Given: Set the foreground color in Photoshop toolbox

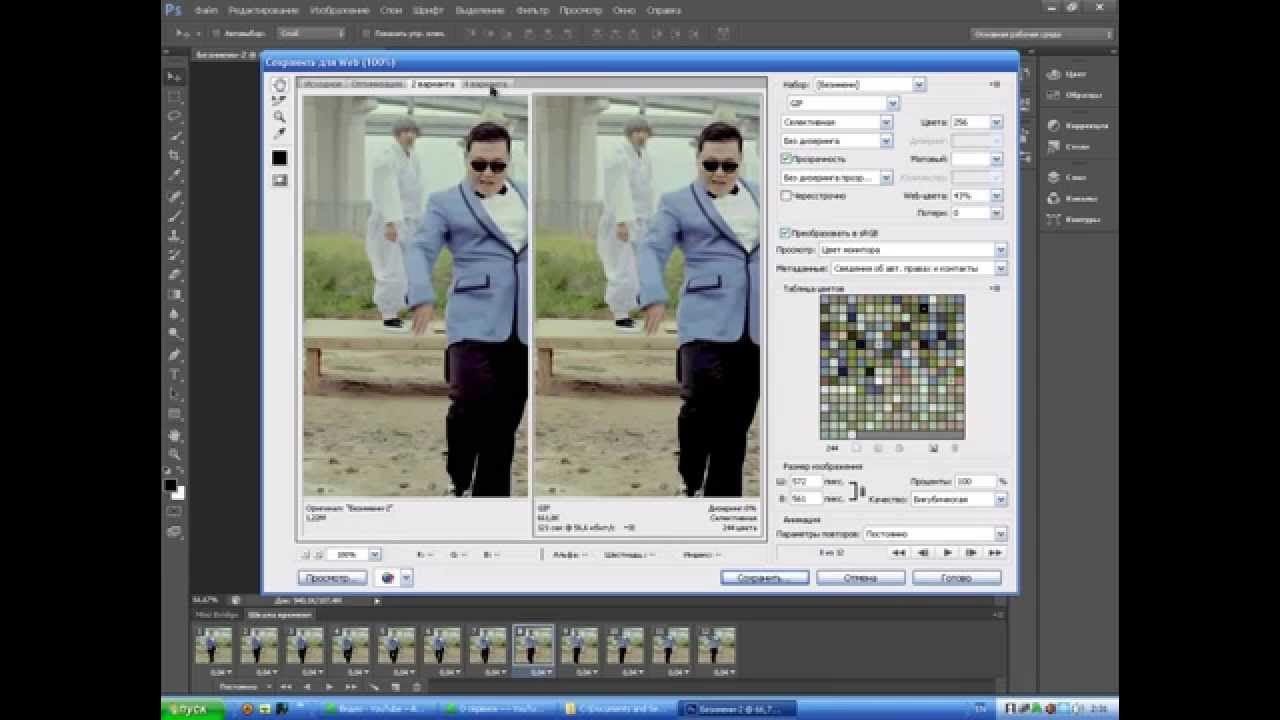Looking at the screenshot, I should click(171, 485).
